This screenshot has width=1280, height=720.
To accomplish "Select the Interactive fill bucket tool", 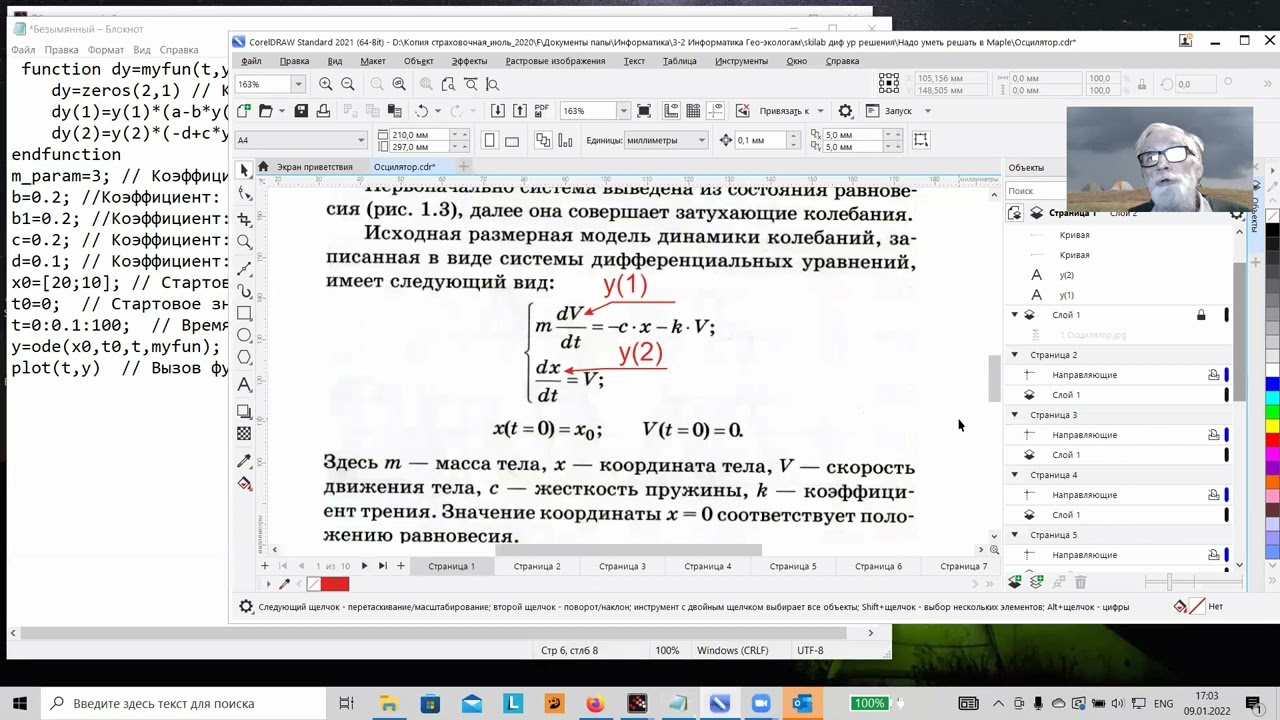I will click(x=244, y=484).
